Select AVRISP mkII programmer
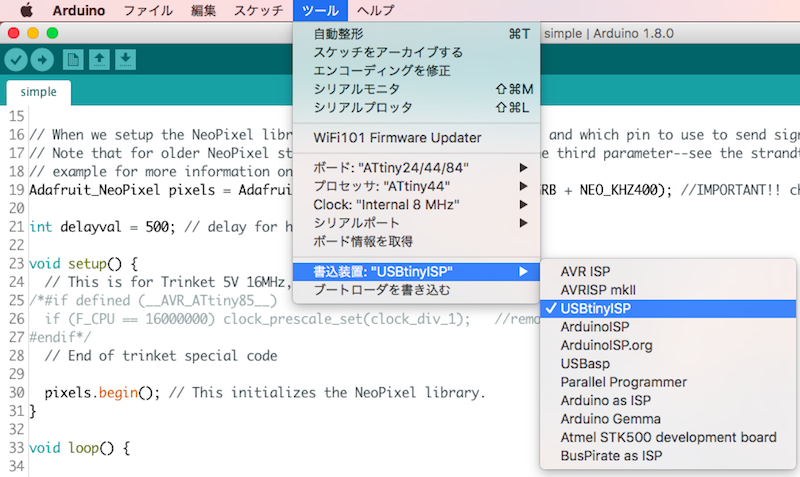 coord(668,290)
